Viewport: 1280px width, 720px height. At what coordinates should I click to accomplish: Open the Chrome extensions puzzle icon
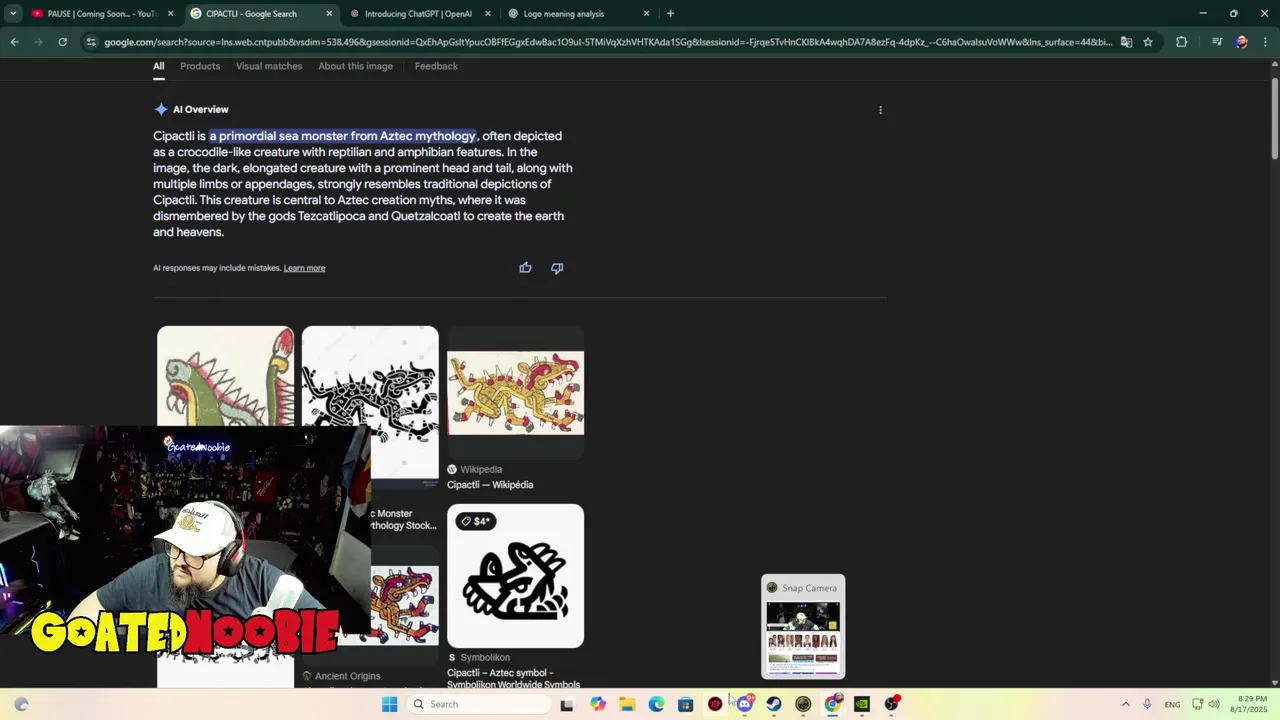click(x=1181, y=42)
